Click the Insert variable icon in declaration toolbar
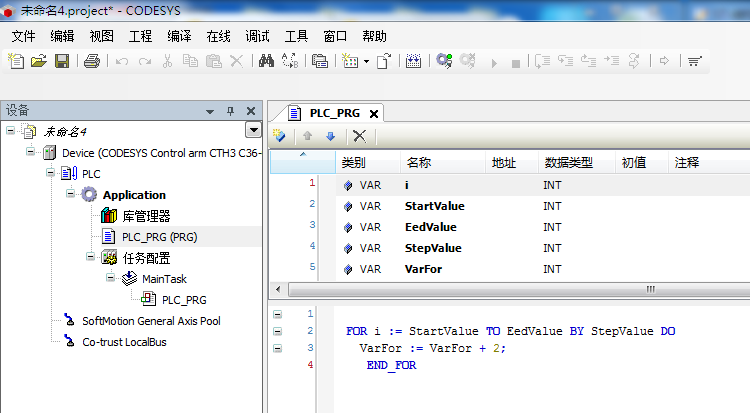This screenshot has width=750, height=413. coord(279,136)
